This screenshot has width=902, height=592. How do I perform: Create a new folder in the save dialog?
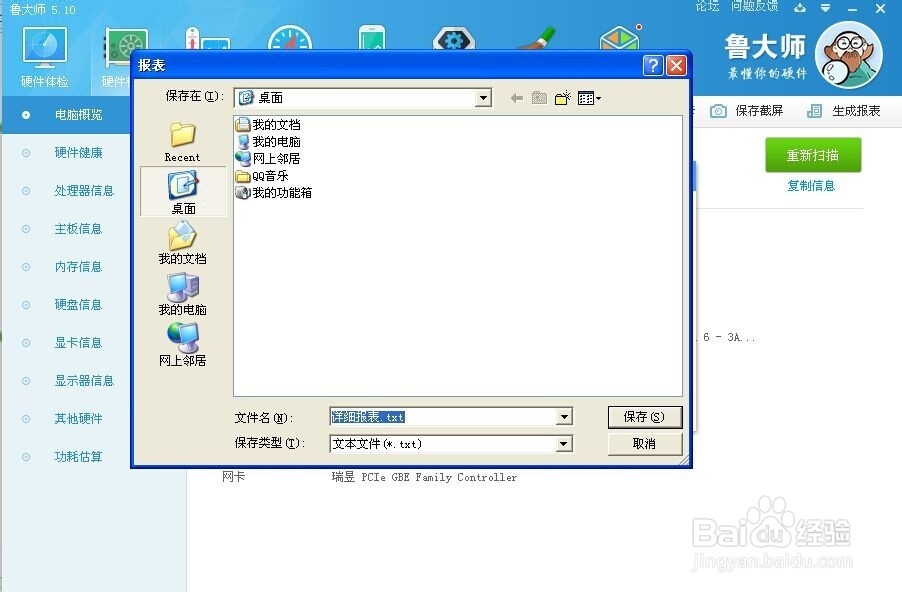(x=561, y=97)
